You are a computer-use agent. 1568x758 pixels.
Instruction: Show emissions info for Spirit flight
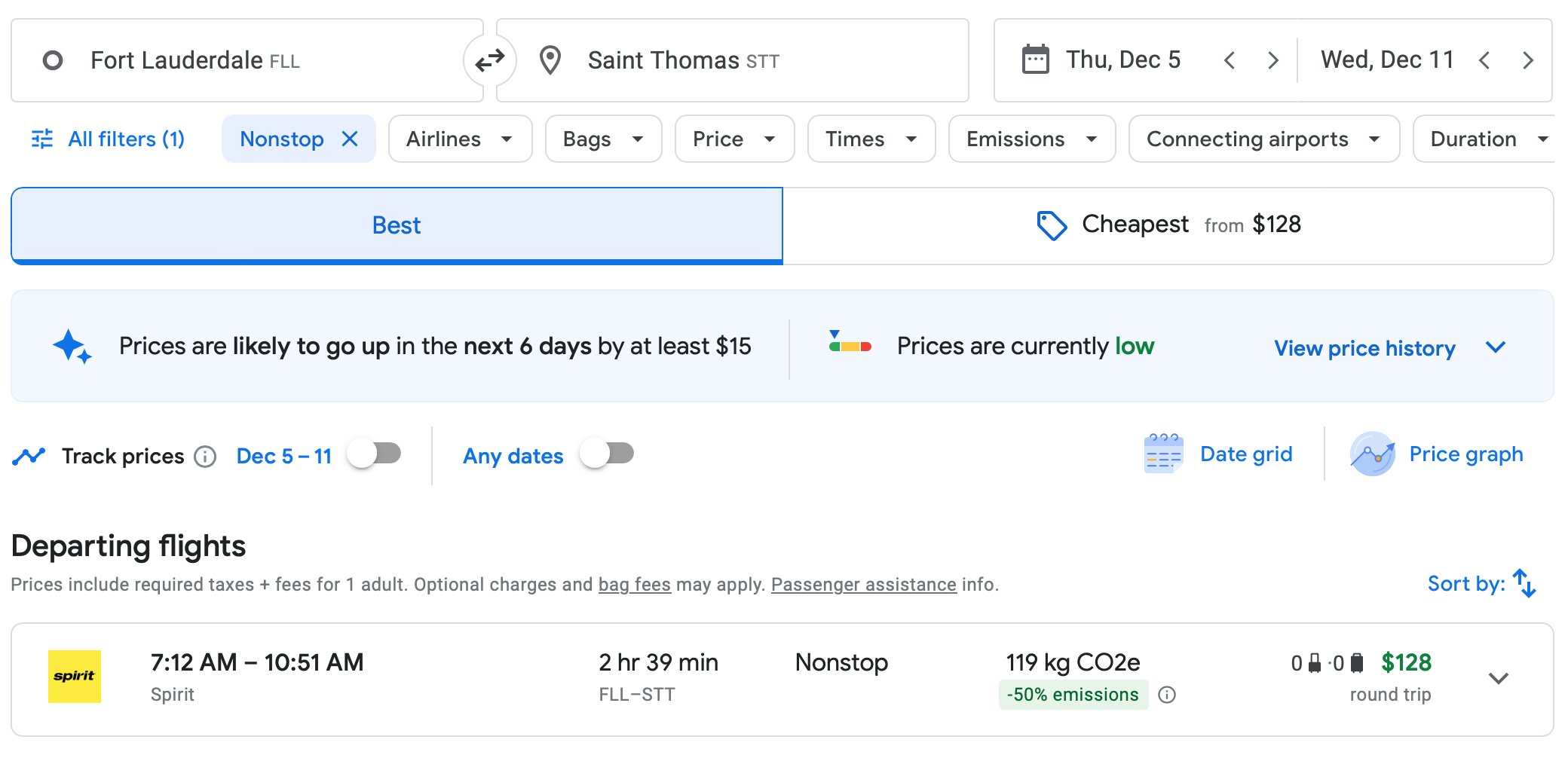tap(1167, 695)
